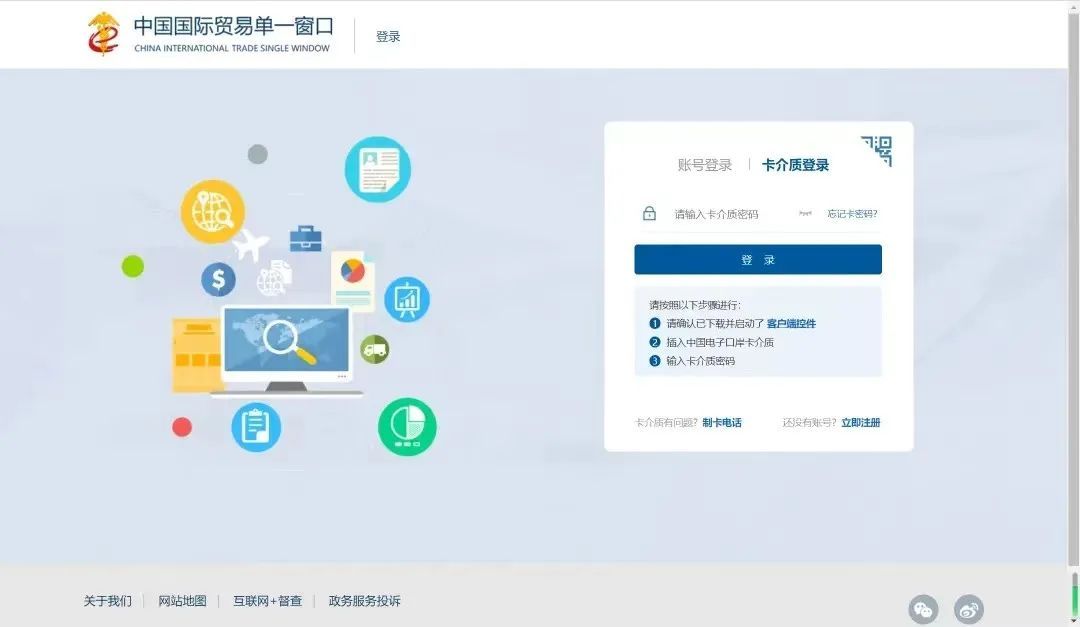Viewport: 1080px width, 627px height.
Task: Open the WeChat icon in the footer
Action: [x=923, y=609]
